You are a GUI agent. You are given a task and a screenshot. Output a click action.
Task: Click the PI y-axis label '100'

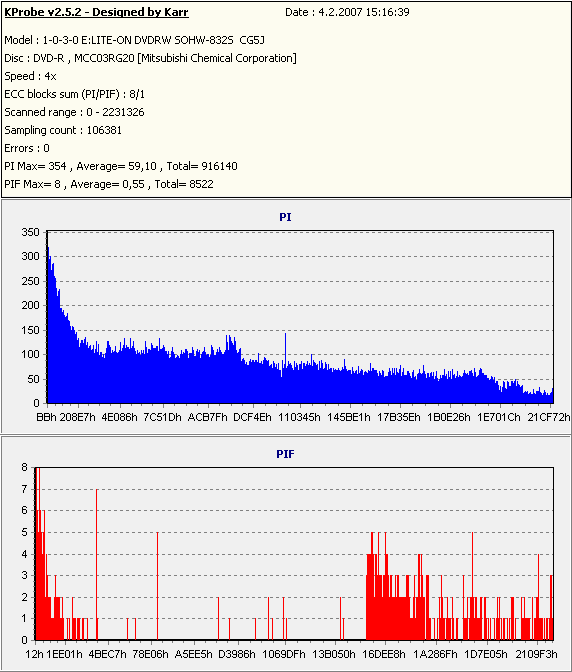click(x=30, y=354)
